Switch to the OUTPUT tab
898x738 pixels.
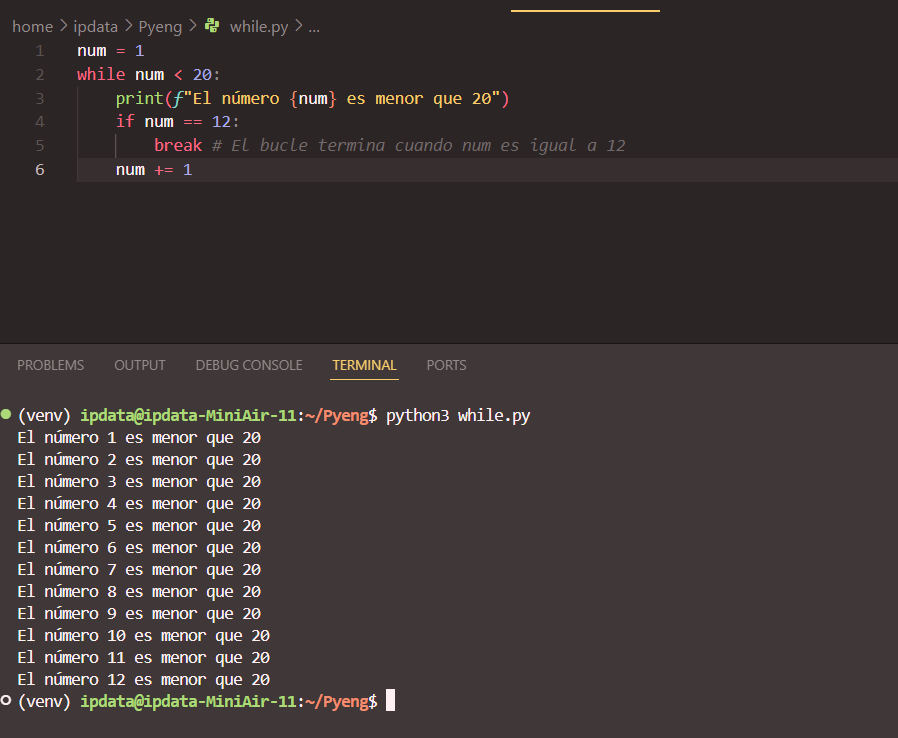pos(140,365)
